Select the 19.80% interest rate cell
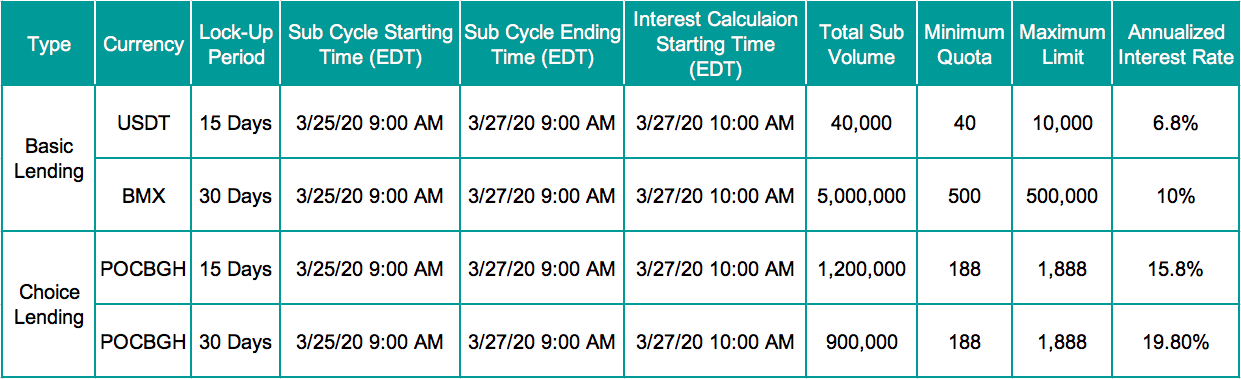The height and width of the screenshot is (379, 1241). point(1176,342)
